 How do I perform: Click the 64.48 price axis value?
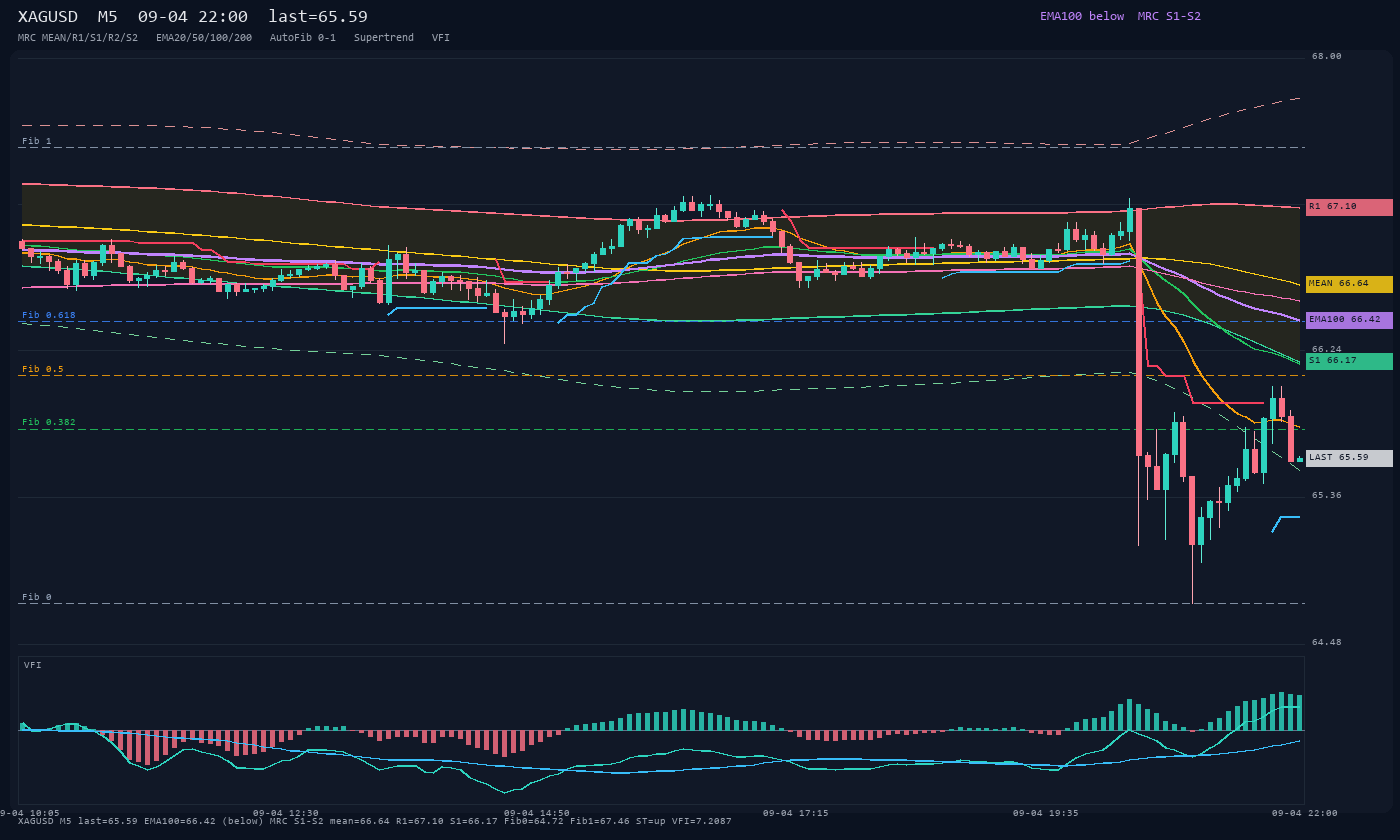coord(1327,643)
